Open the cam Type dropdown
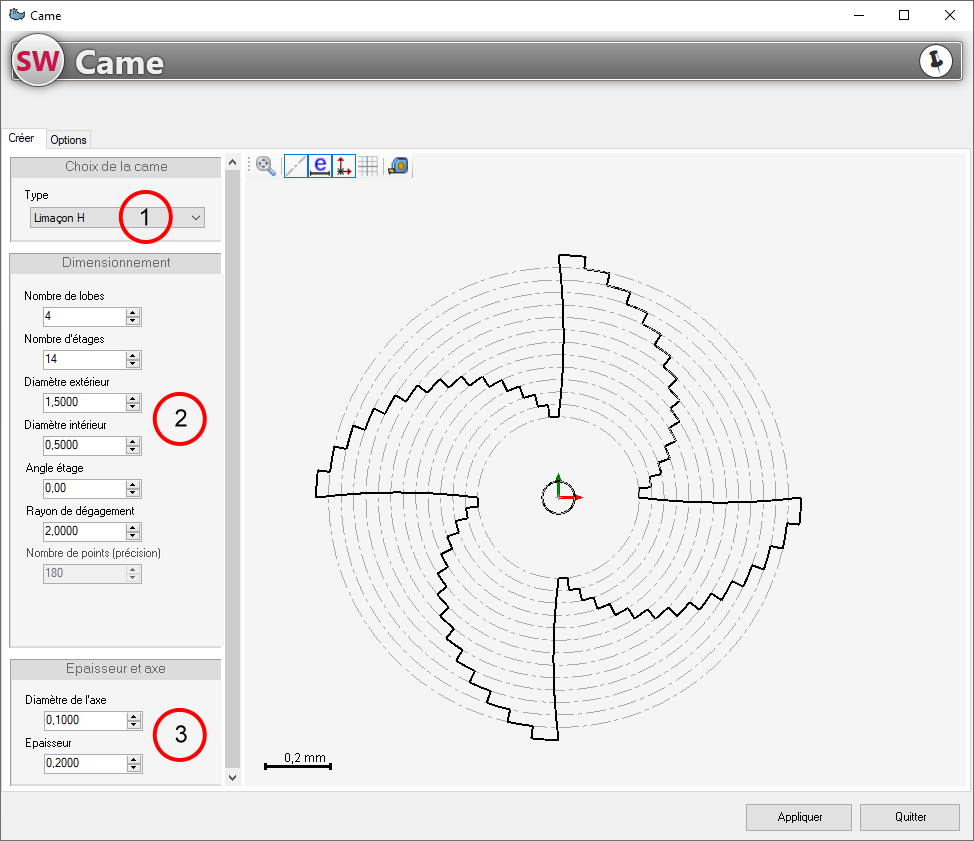Viewport: 974px width, 841px height. click(x=117, y=217)
